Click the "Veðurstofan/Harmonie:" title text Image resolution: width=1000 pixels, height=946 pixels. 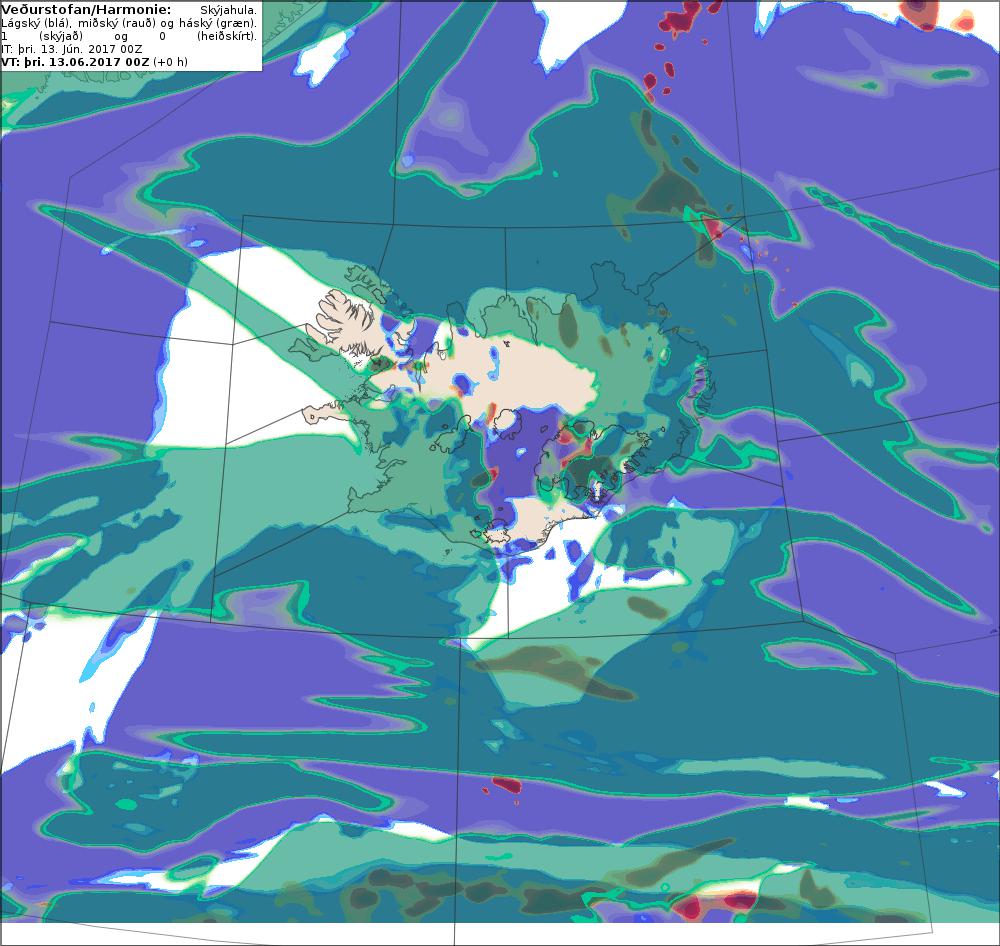[x=86, y=10]
